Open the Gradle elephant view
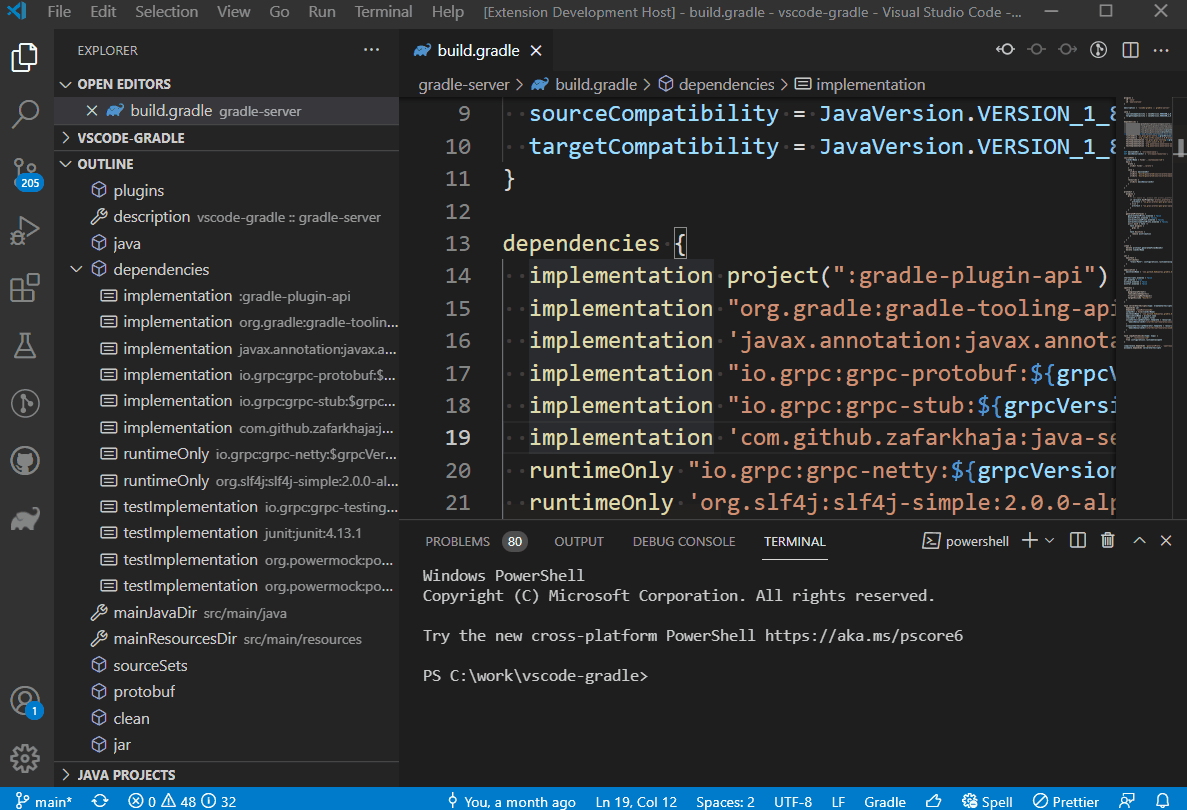 tap(25, 519)
